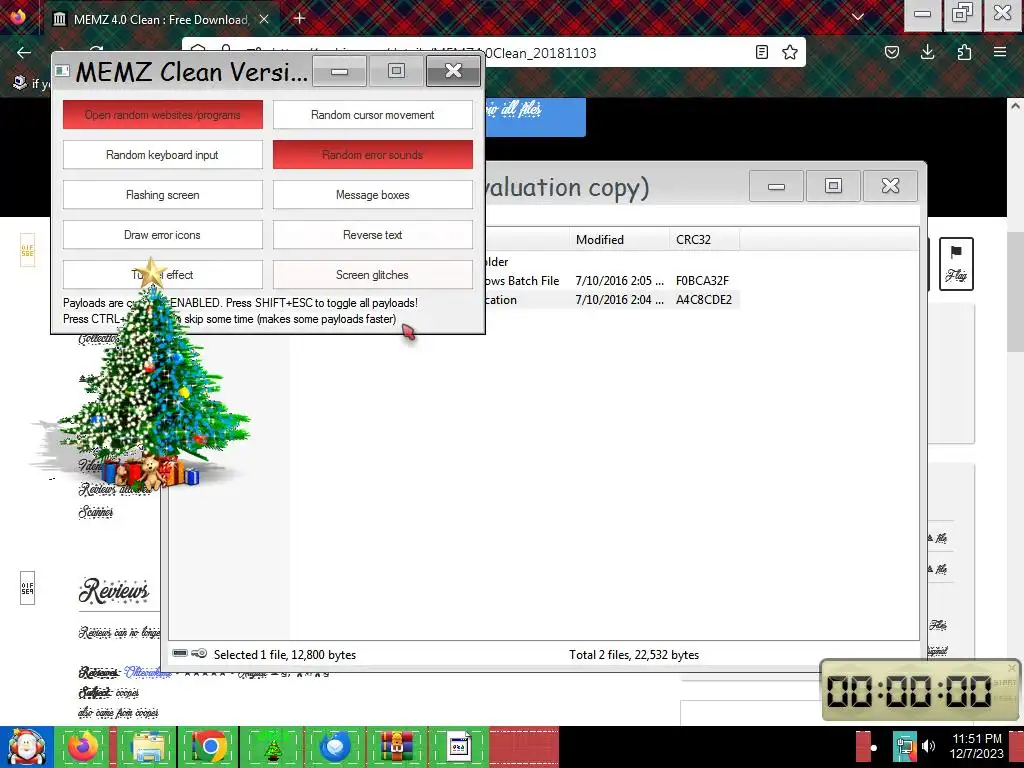Open Thunderbird from the taskbar
The width and height of the screenshot is (1024, 768).
[x=335, y=747]
